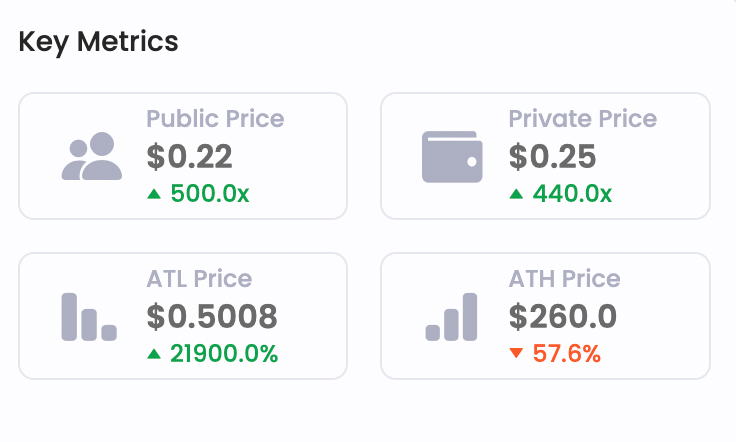This screenshot has height=442, width=736.
Task: Click the red down arrow beside 57.6%
Action: [515, 353]
